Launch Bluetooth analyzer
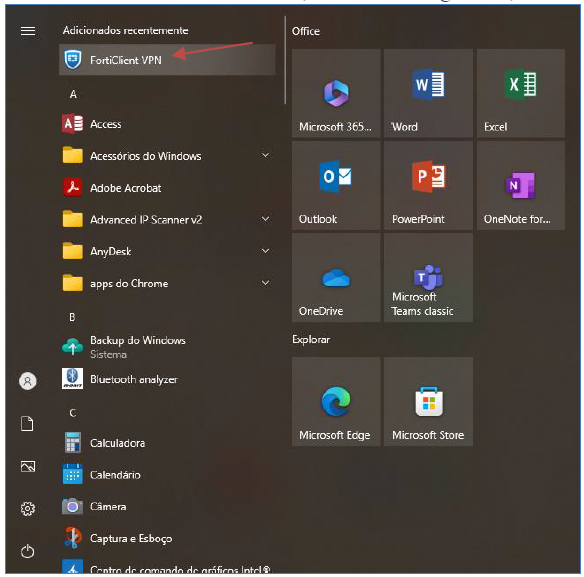This screenshot has width=584, height=577. coord(167,379)
